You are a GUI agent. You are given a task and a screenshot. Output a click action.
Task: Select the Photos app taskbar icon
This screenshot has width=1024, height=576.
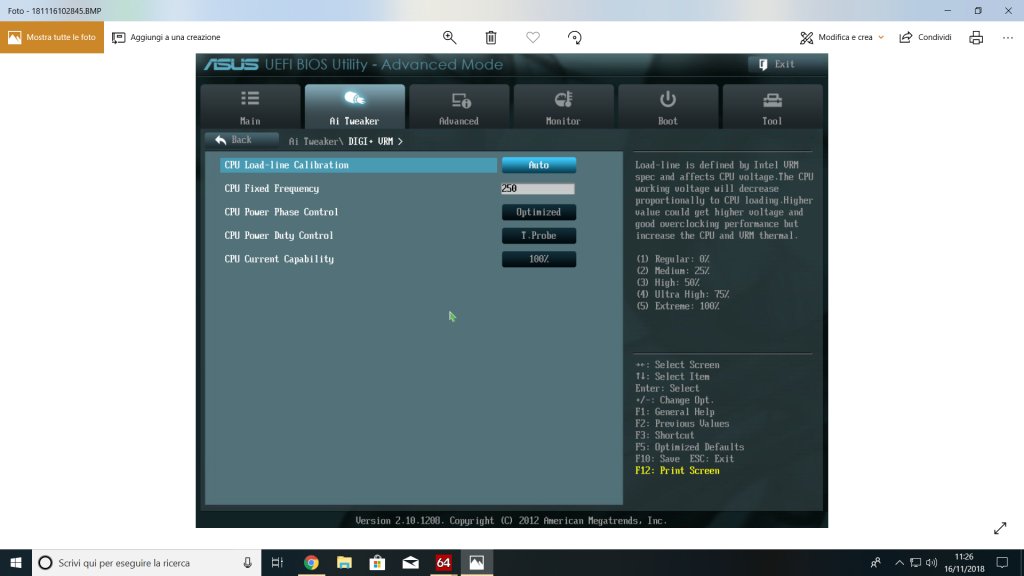pyautogui.click(x=477, y=562)
